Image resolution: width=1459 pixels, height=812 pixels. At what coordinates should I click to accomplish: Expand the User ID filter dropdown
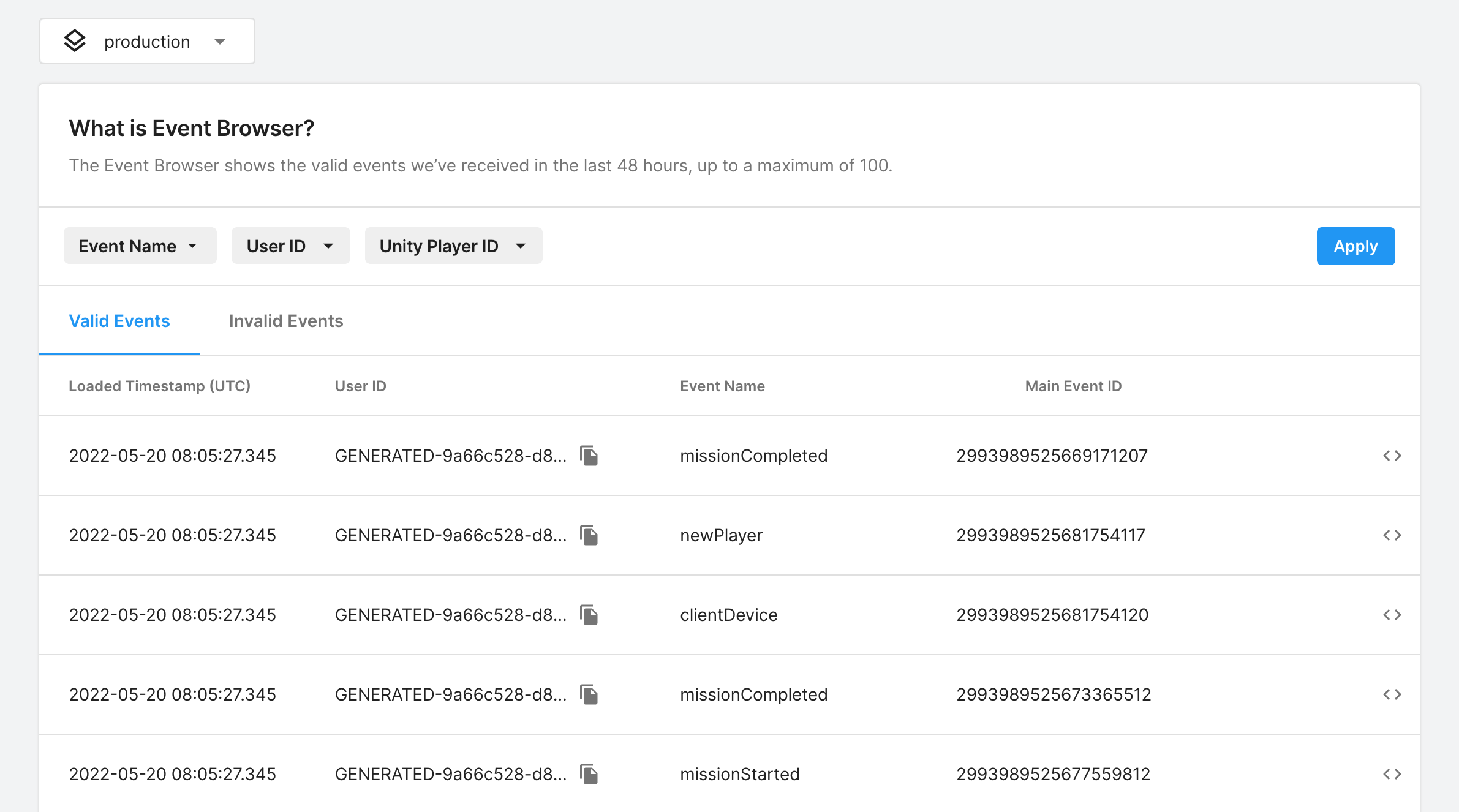pyautogui.click(x=290, y=246)
